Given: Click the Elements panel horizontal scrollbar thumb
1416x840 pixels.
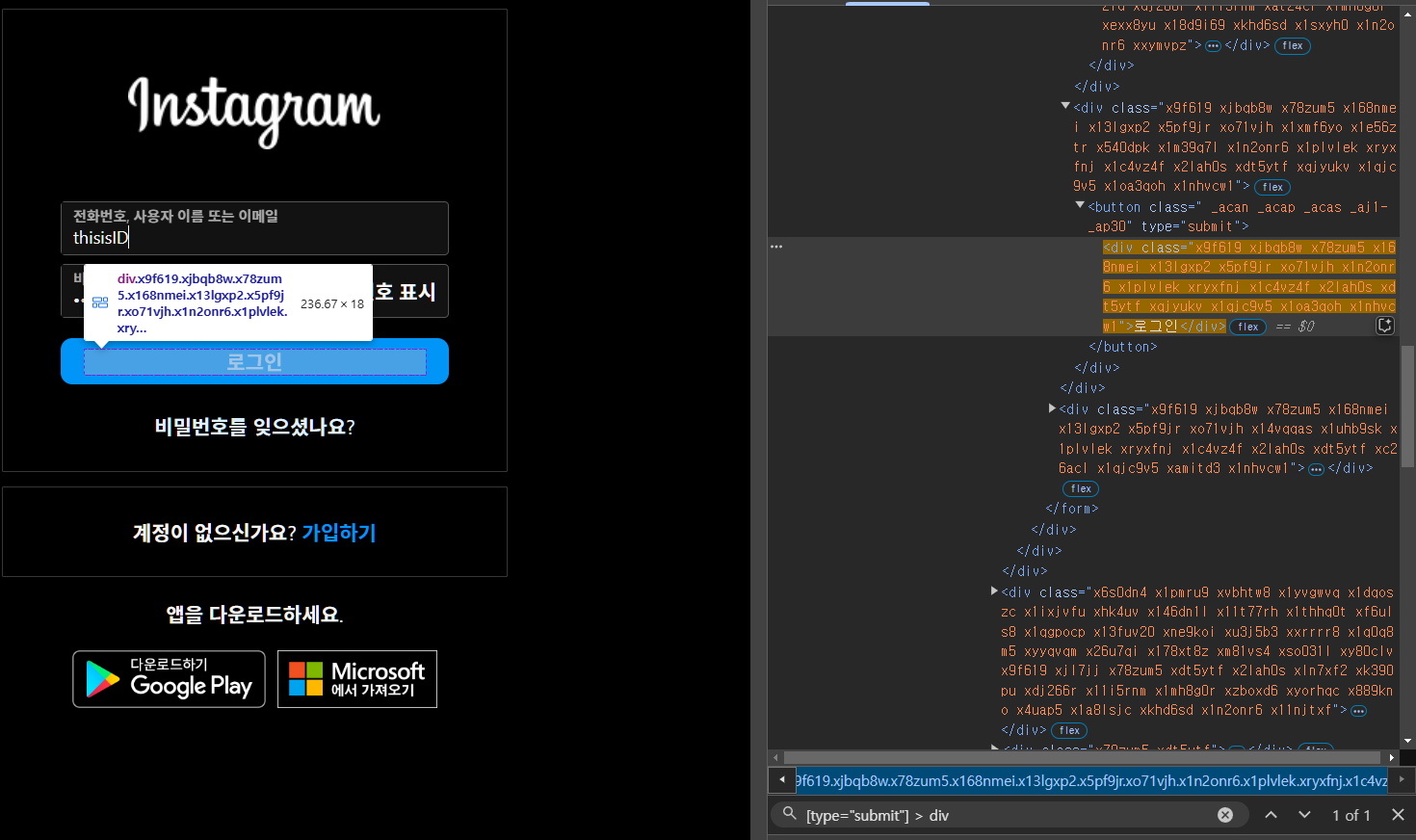Looking at the screenshot, I should (x=1084, y=758).
